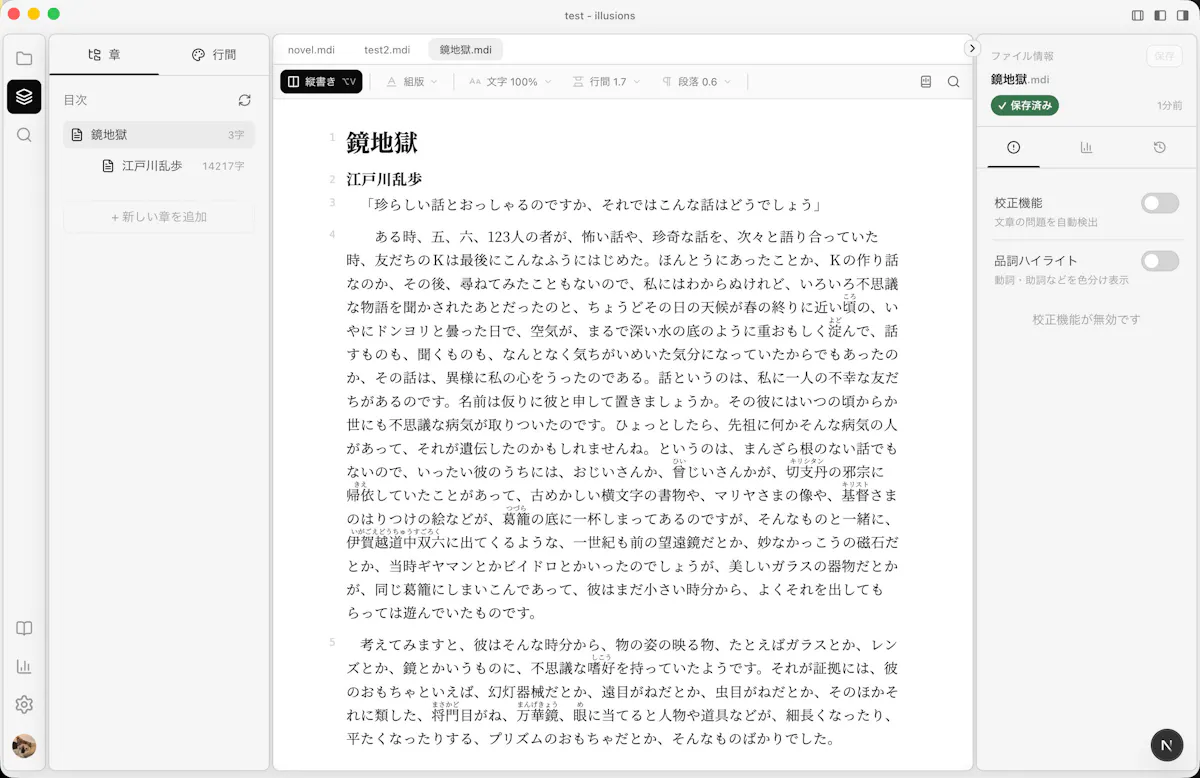Open the bar chart tab in file panel
The height and width of the screenshot is (778, 1200).
point(1086,147)
